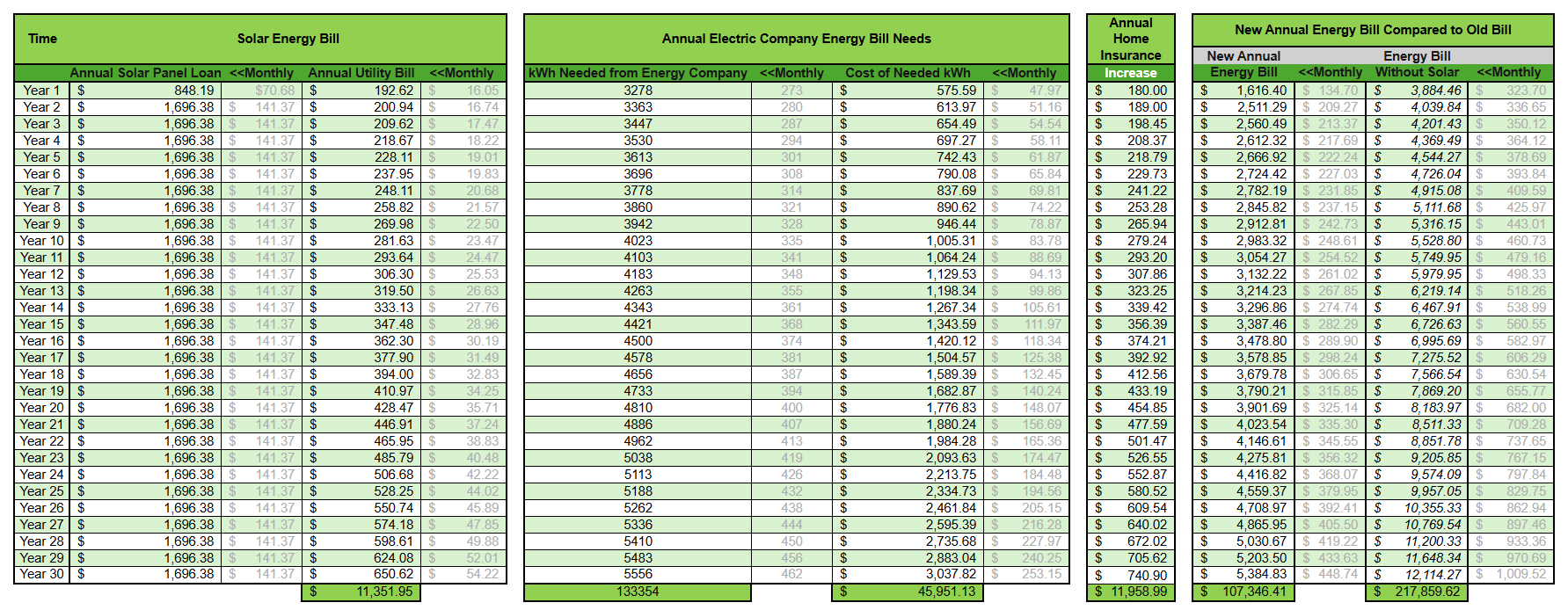Viewport: 1568px width, 610px height.
Task: Select new annual bill value 1,616.40
Action: point(1243,91)
